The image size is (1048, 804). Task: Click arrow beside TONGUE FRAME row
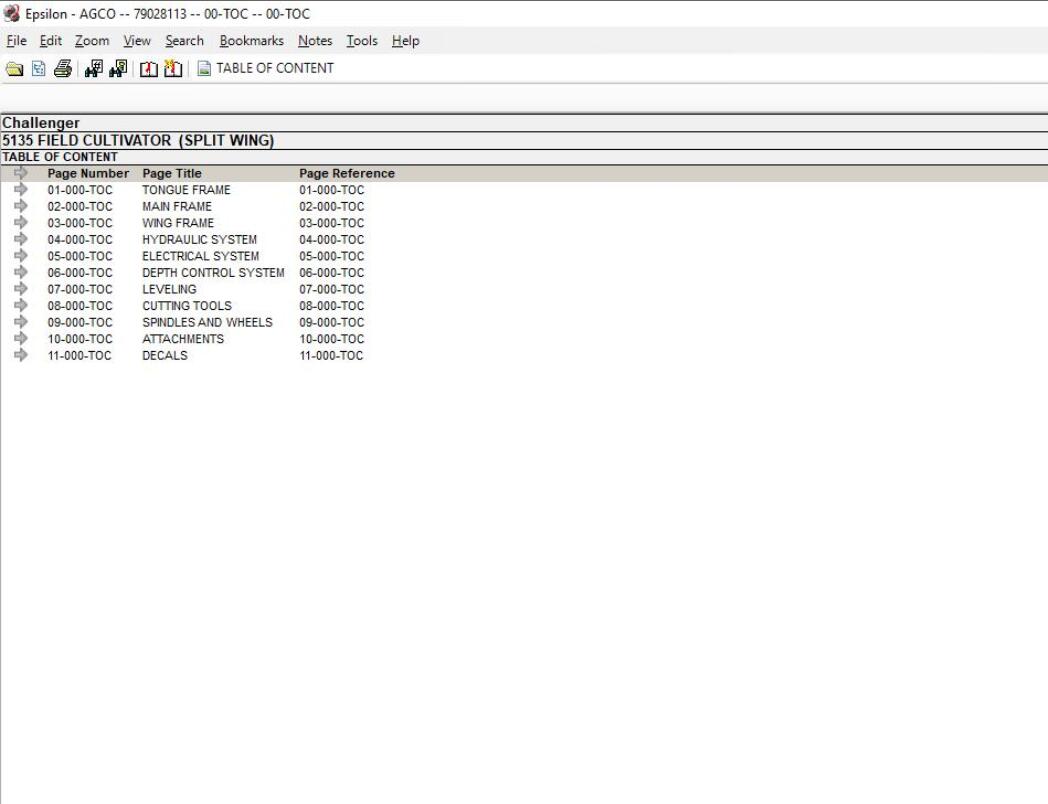tap(21, 190)
